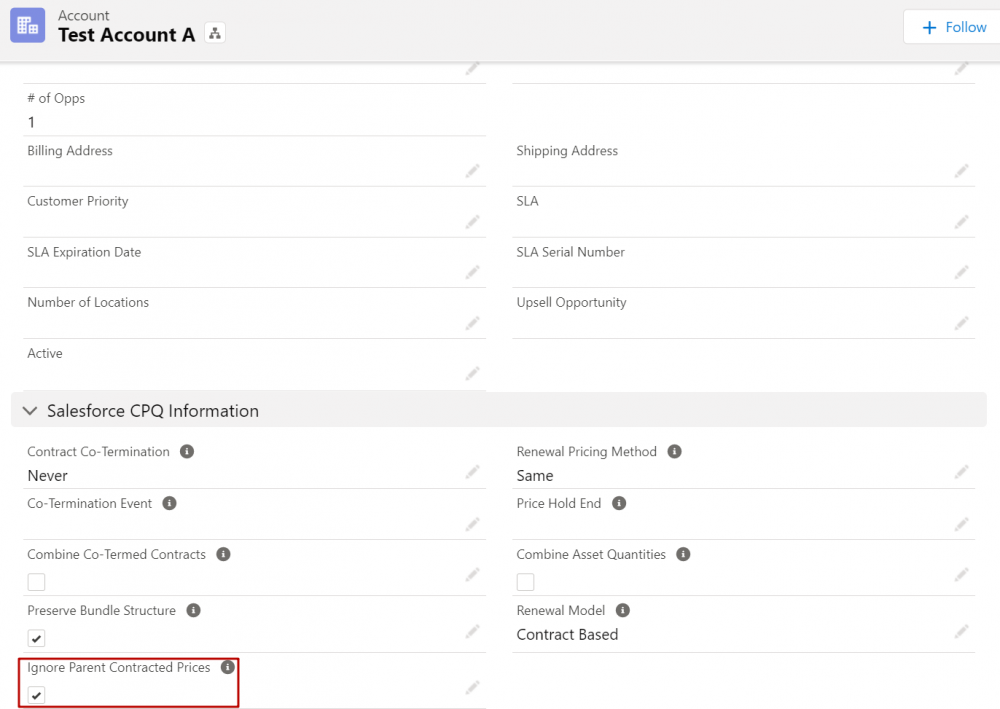The image size is (1000, 709).
Task: Edit Renewal Pricing Method pencil icon
Action: [x=961, y=472]
